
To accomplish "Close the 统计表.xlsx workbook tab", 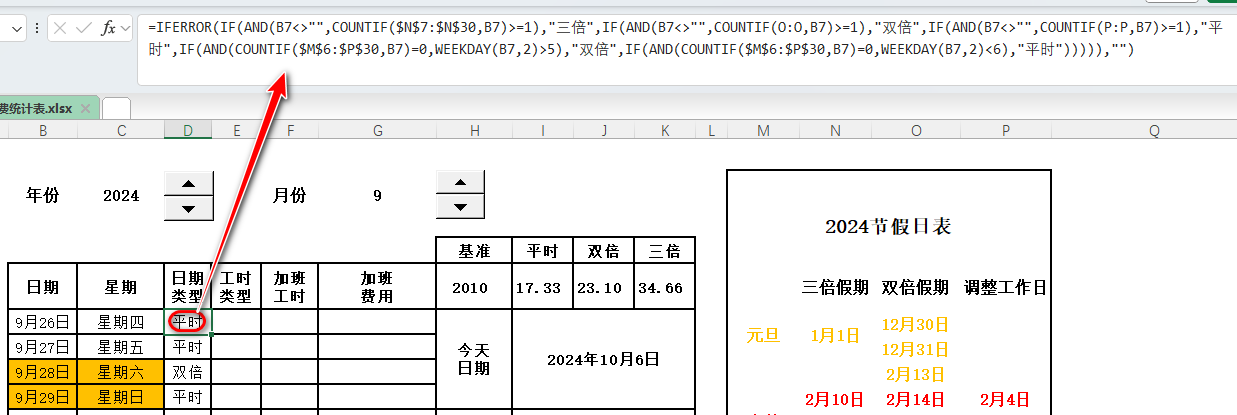I will coord(86,108).
